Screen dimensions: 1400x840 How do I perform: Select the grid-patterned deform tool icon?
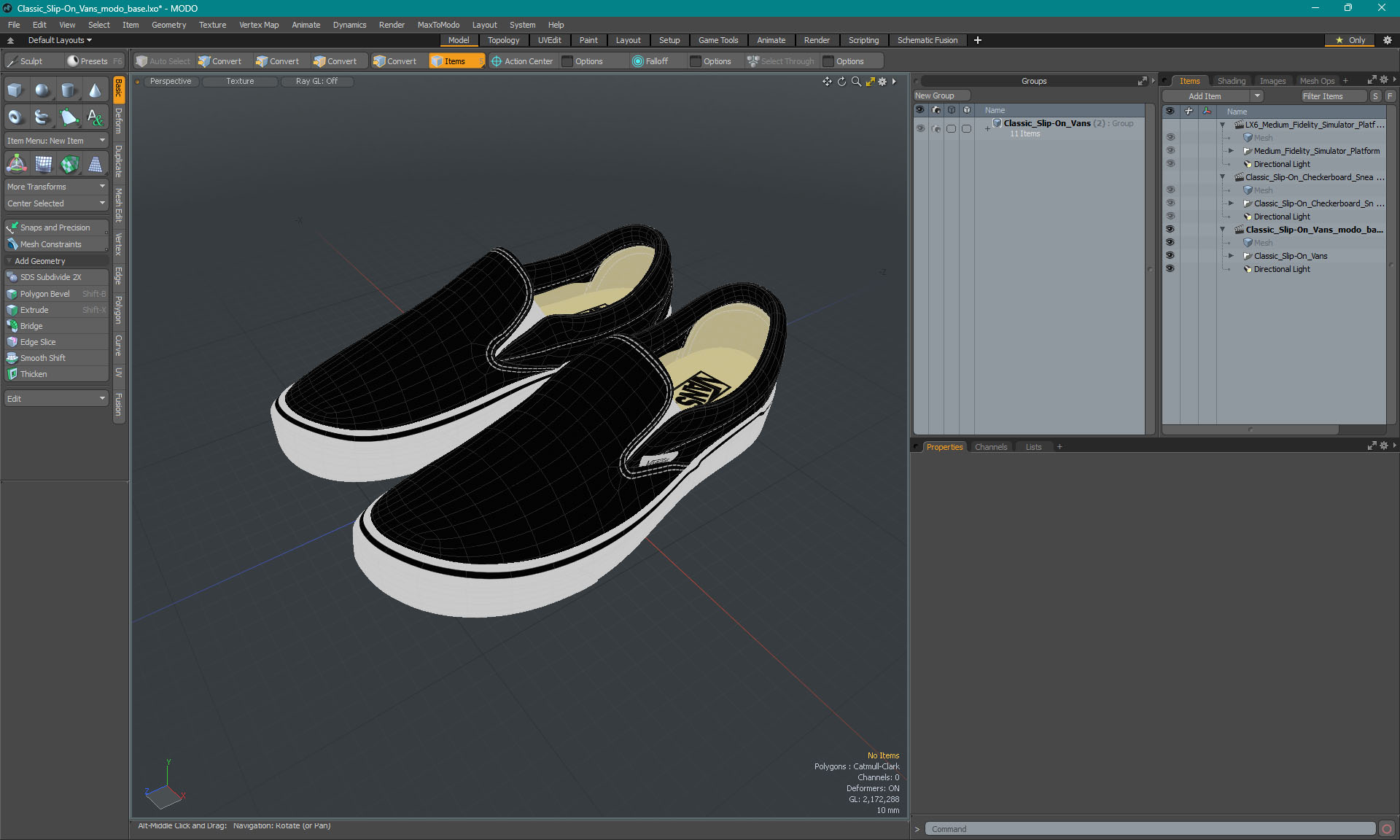43,164
